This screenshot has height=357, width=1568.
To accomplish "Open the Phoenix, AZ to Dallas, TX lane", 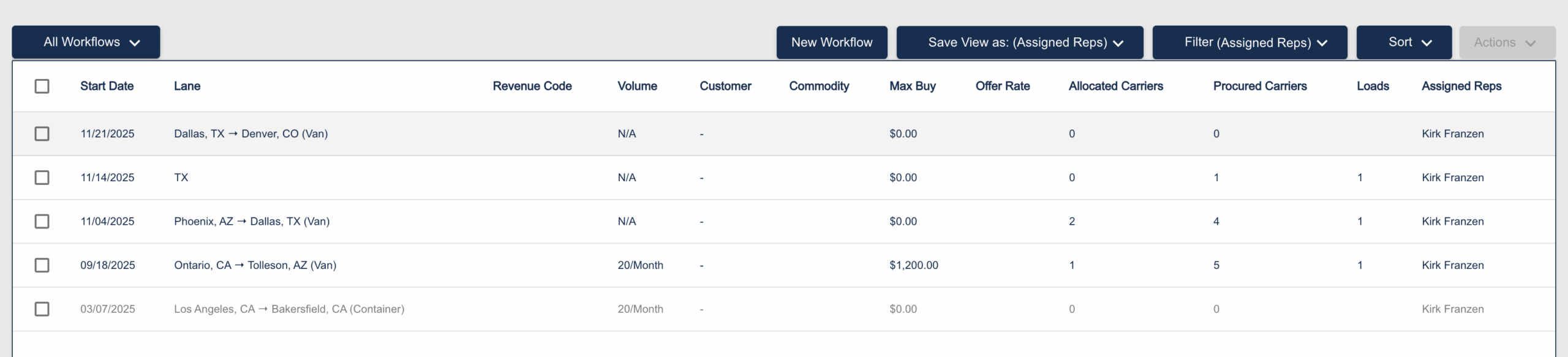I will [x=251, y=221].
